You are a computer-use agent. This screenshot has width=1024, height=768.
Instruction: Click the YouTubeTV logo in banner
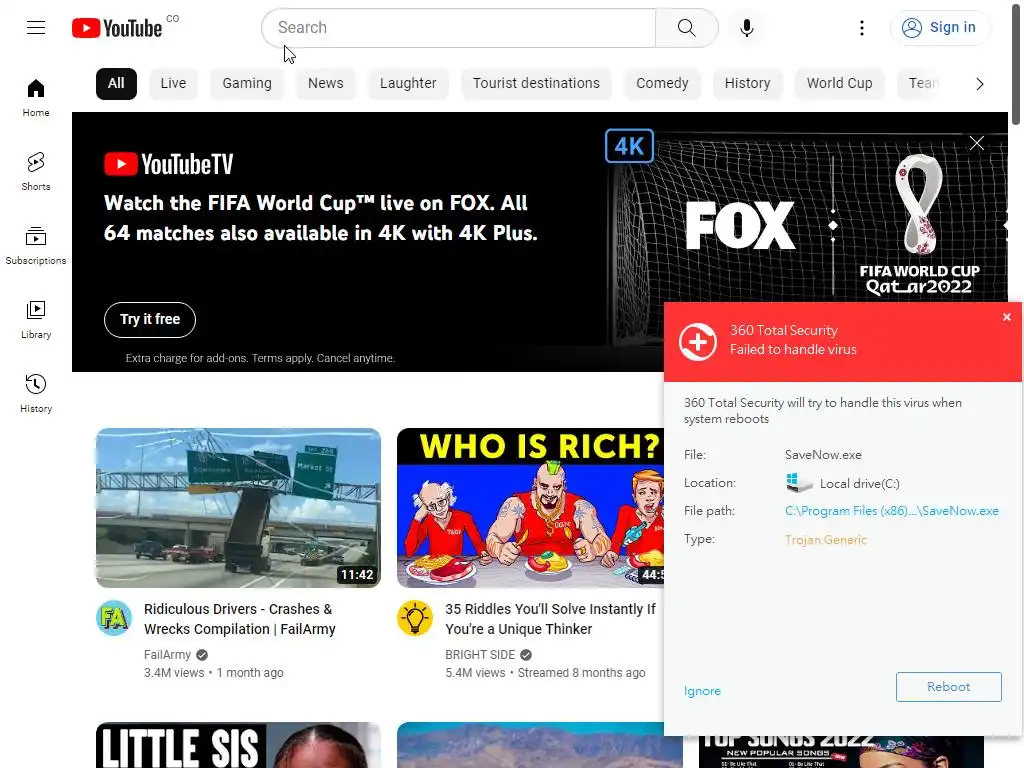[168, 164]
